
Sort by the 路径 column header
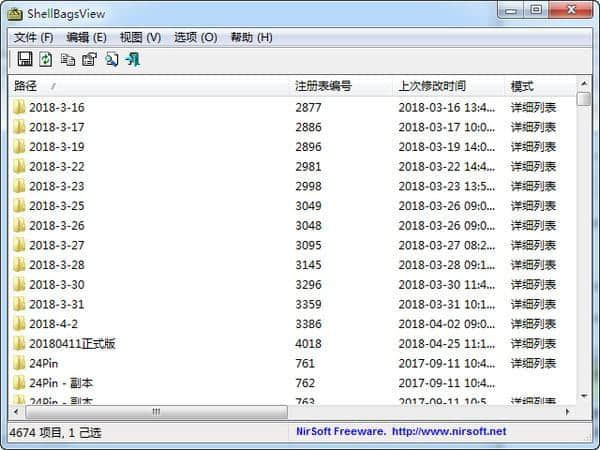click(149, 86)
